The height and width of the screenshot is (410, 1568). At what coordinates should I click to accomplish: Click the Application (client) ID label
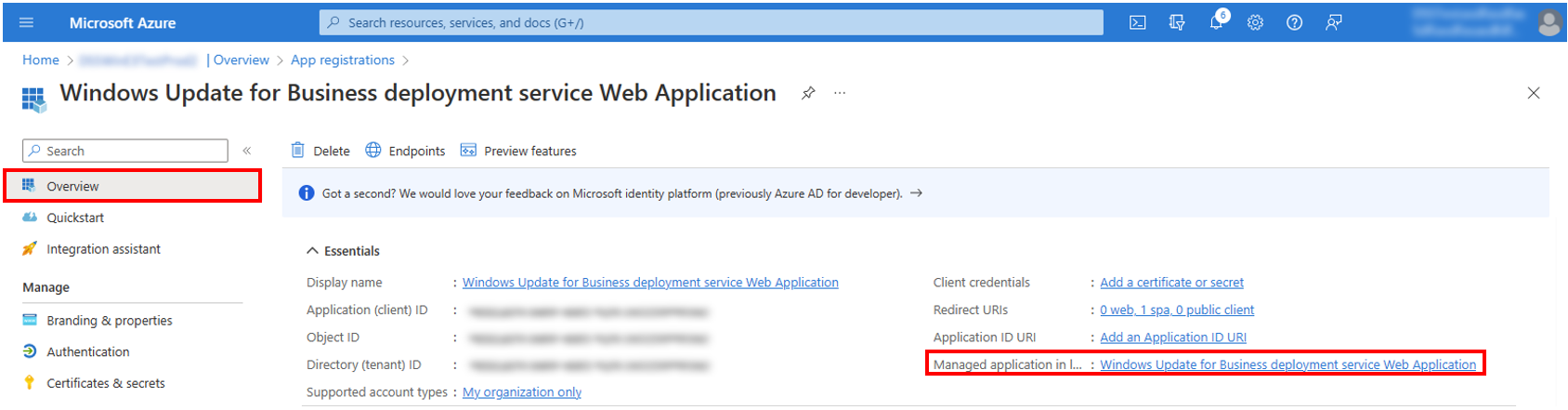(x=367, y=310)
